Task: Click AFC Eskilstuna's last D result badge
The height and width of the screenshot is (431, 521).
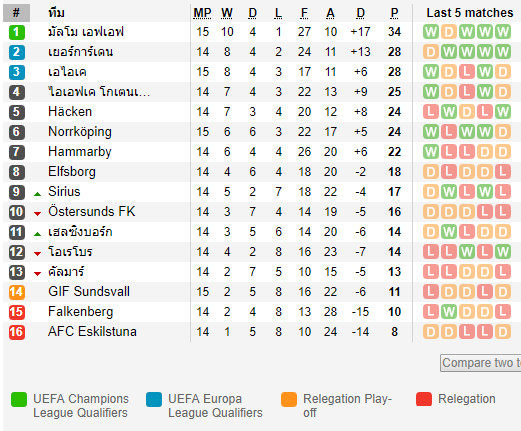Action: tap(503, 332)
